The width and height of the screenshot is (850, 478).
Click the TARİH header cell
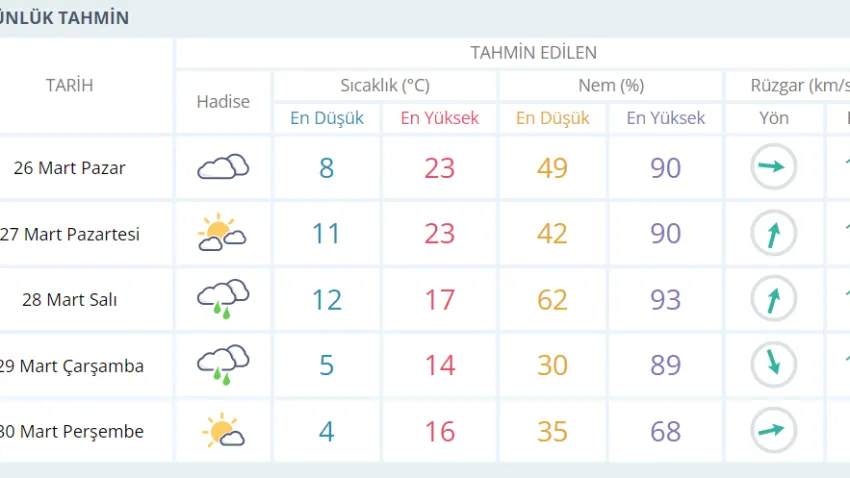[70, 86]
